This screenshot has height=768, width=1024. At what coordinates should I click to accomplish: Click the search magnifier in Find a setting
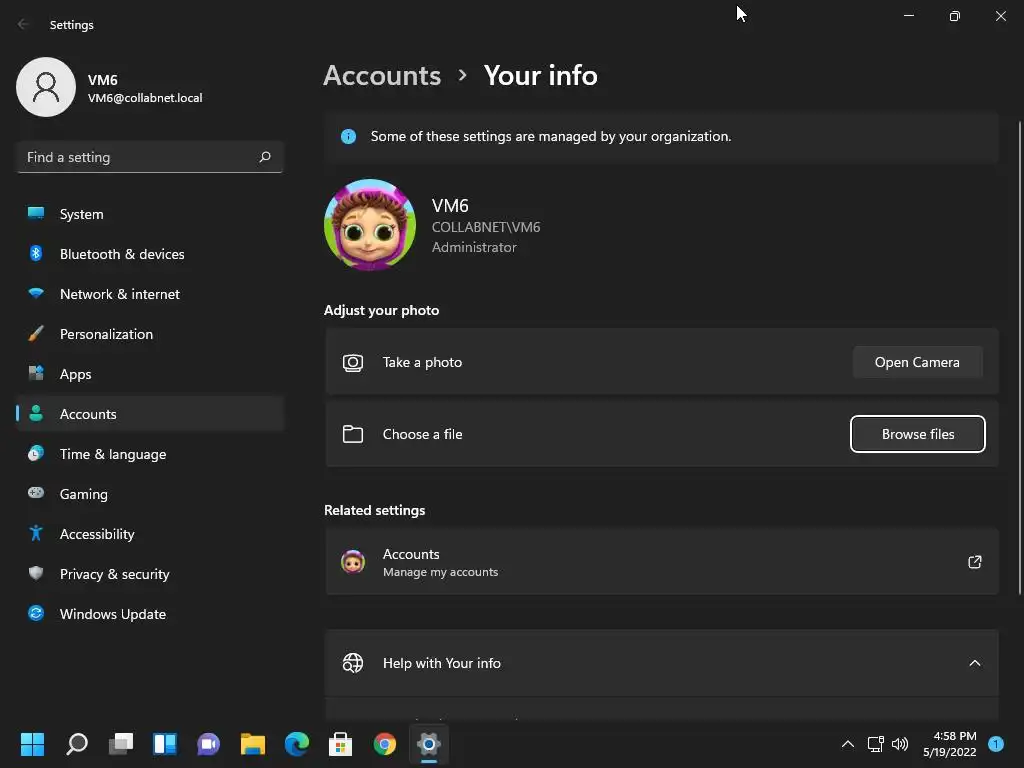[x=265, y=157]
